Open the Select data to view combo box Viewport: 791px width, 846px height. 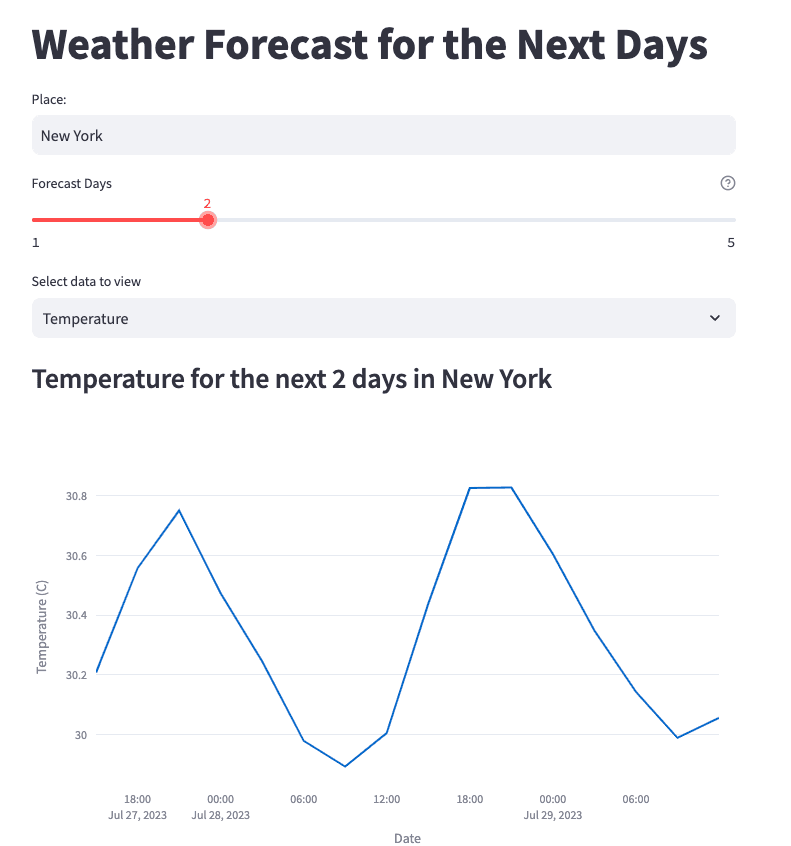(384, 318)
